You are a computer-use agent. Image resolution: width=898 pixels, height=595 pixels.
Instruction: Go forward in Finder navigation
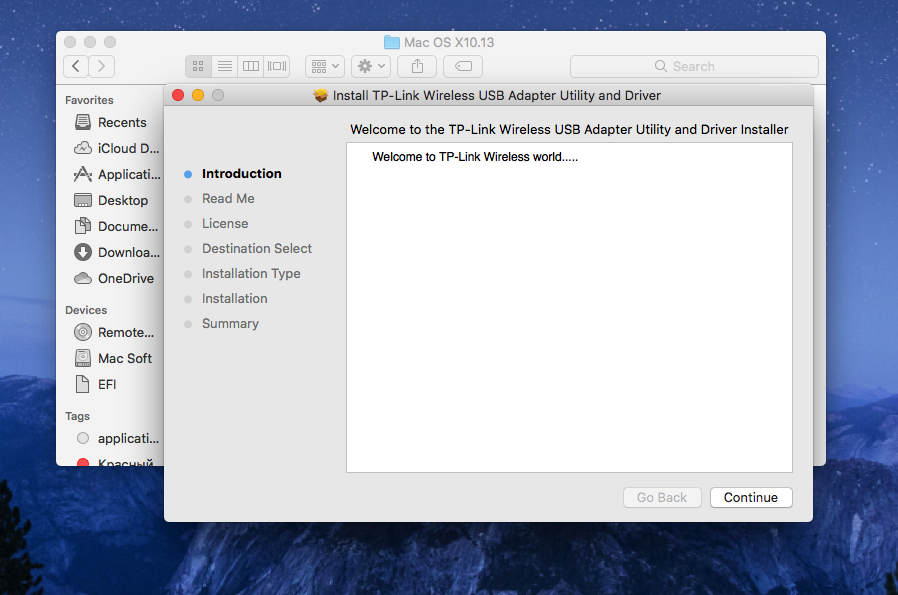(x=102, y=66)
